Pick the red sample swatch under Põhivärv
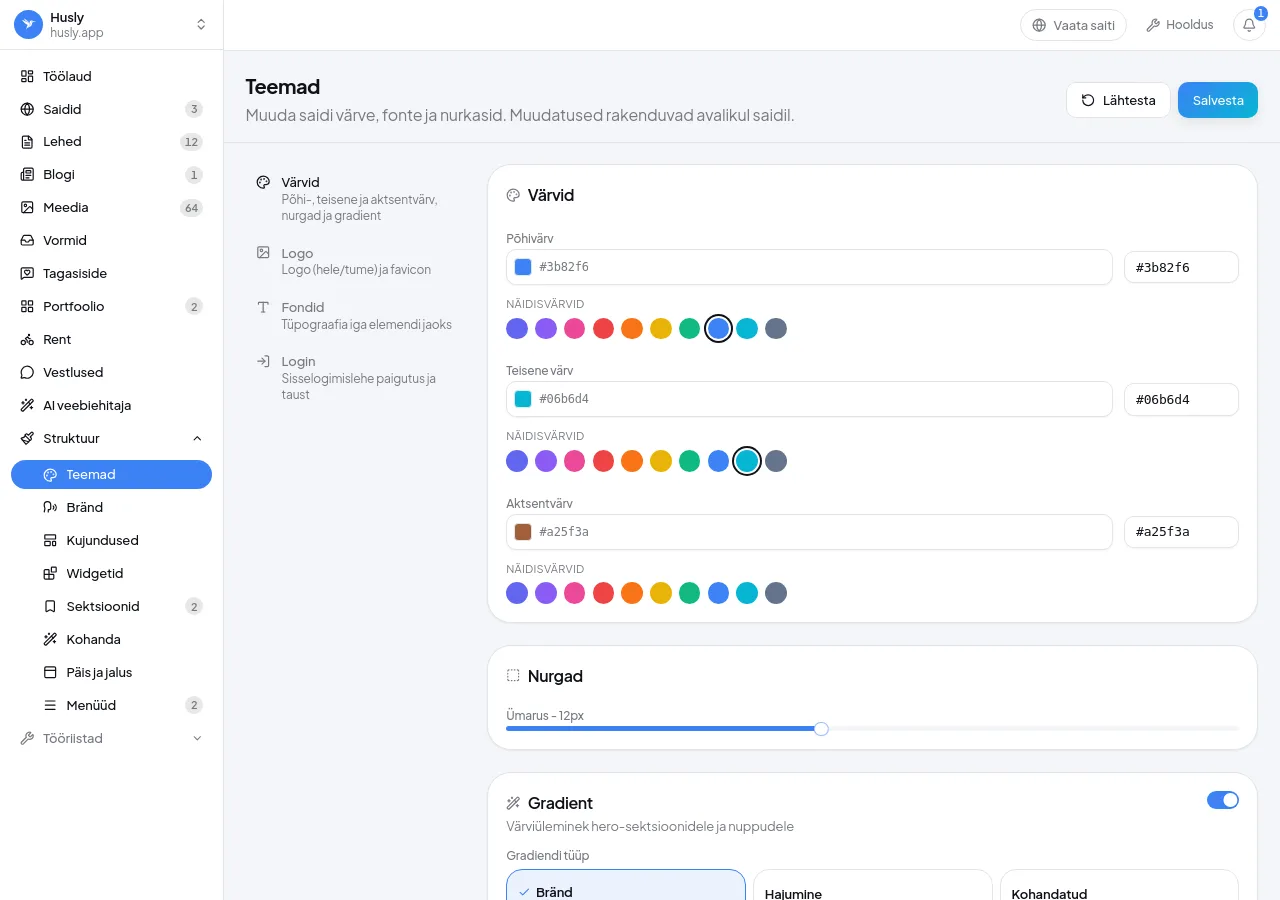The image size is (1280, 900). tap(603, 328)
